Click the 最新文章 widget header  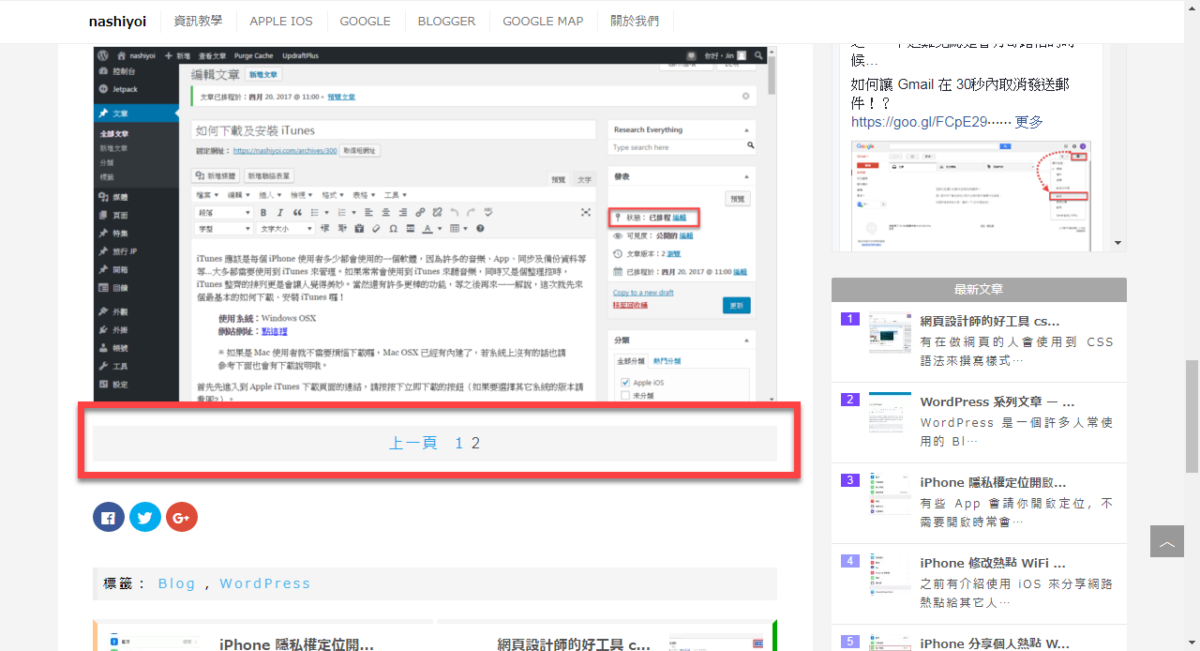(979, 289)
